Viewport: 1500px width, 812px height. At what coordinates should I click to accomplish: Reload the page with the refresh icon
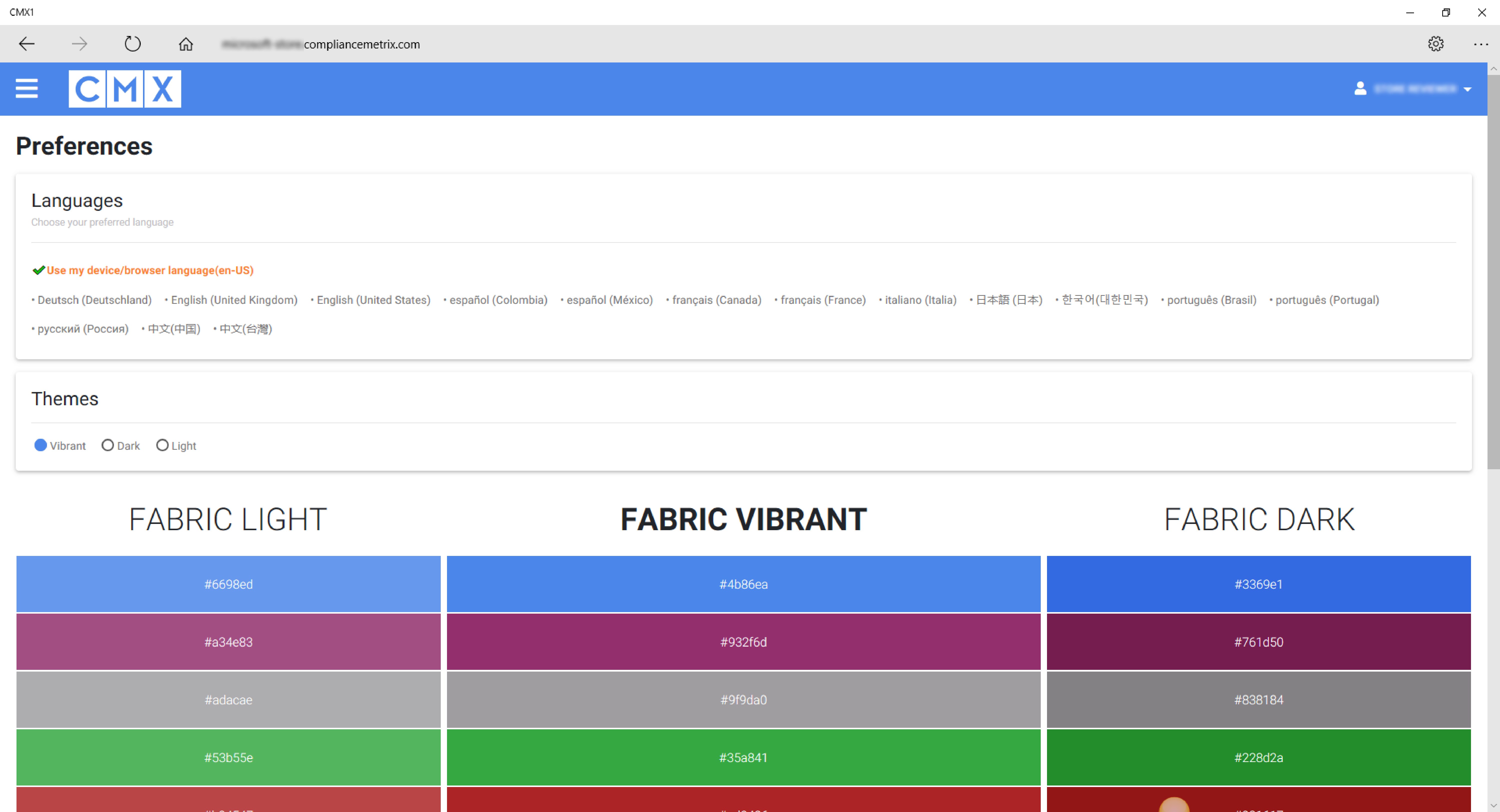point(133,44)
